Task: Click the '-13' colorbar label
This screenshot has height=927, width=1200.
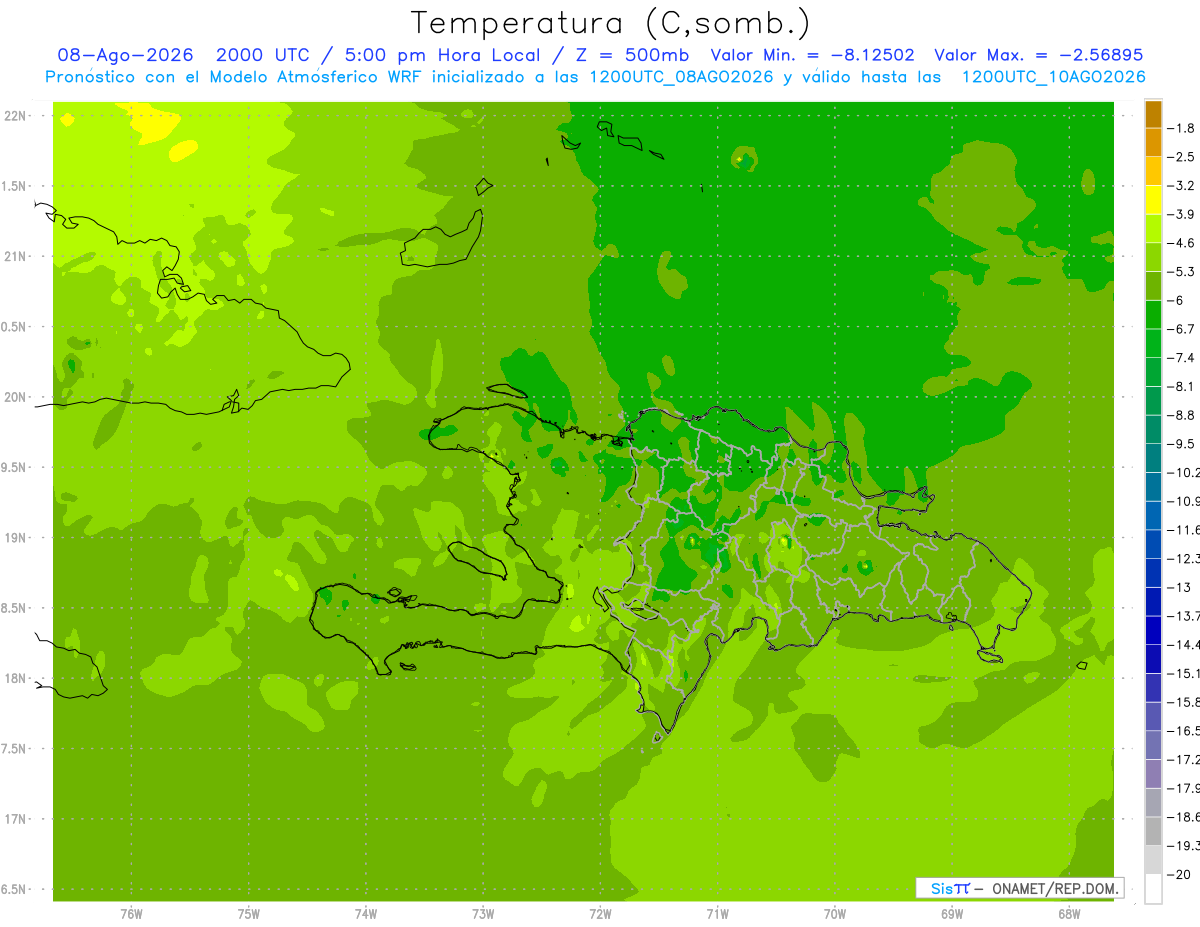Action: coord(1179,587)
